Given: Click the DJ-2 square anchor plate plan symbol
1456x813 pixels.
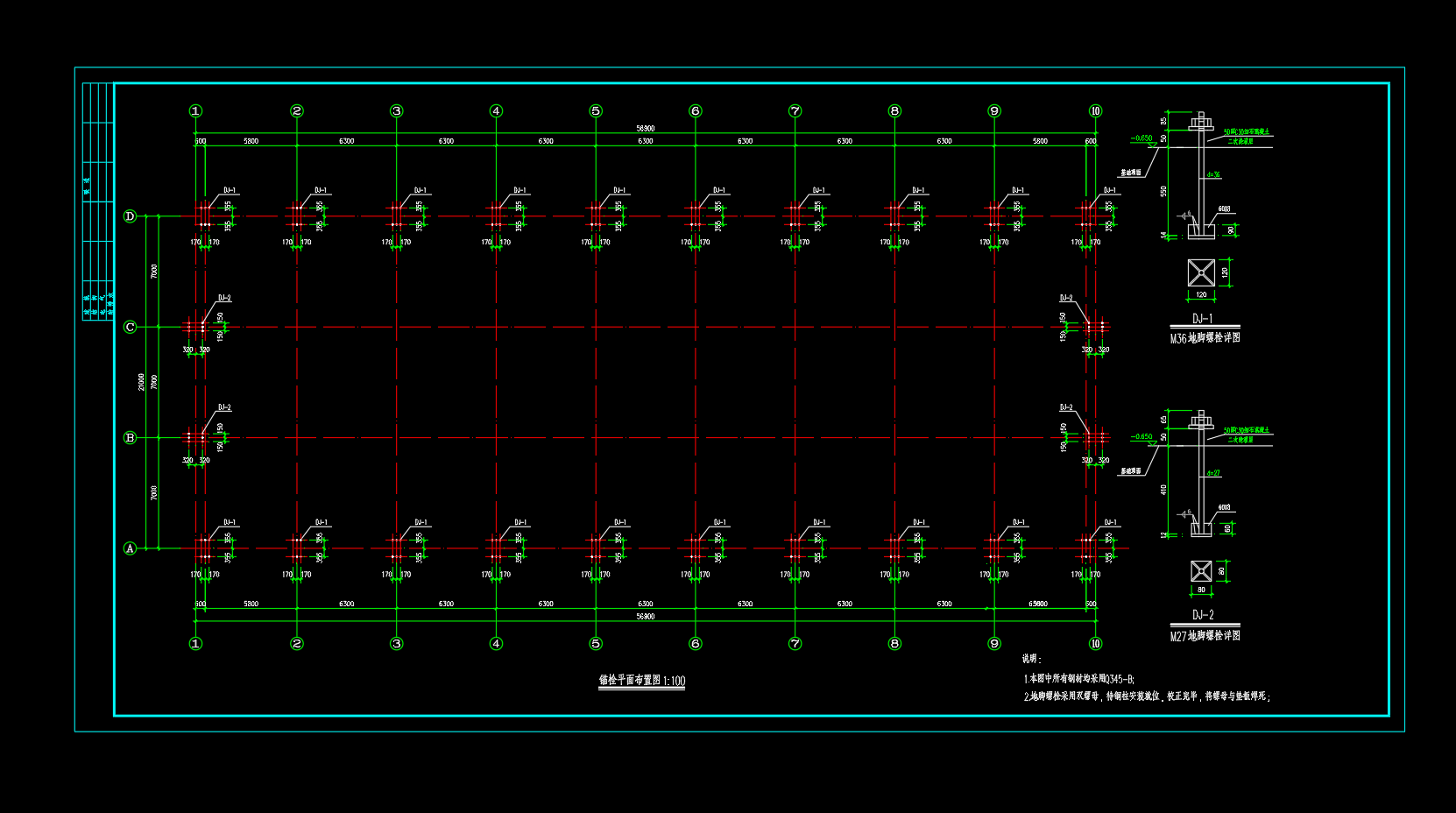Looking at the screenshot, I should point(1201,571).
